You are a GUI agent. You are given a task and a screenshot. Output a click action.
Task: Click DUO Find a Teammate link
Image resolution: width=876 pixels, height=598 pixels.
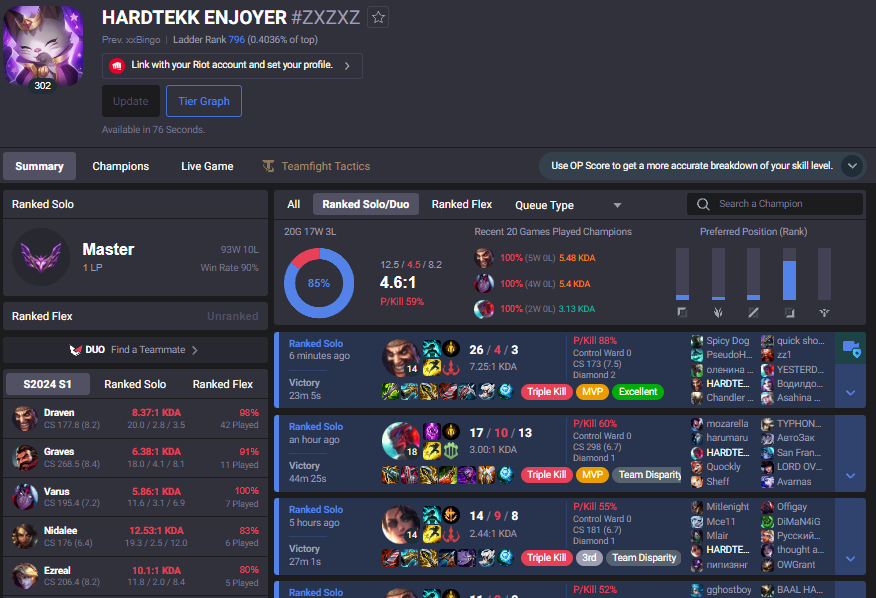coord(135,350)
